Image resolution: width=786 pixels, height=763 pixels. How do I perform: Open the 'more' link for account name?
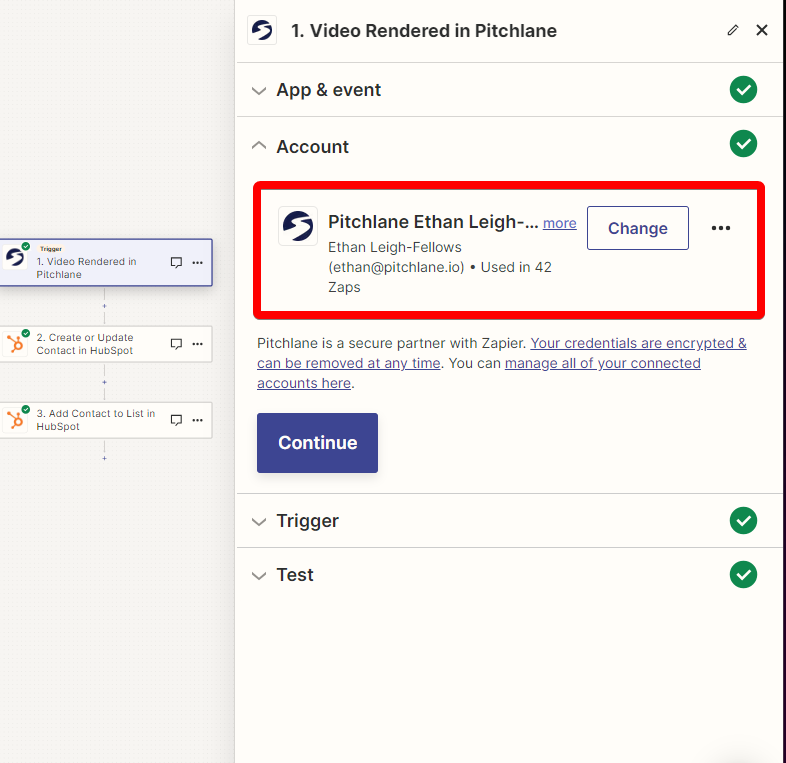point(559,223)
